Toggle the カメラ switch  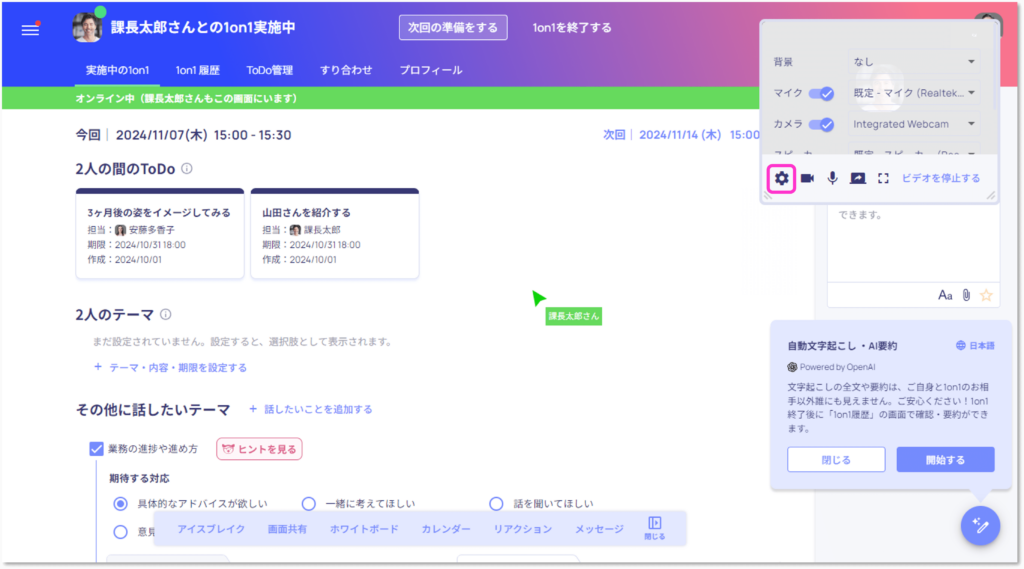(x=821, y=124)
